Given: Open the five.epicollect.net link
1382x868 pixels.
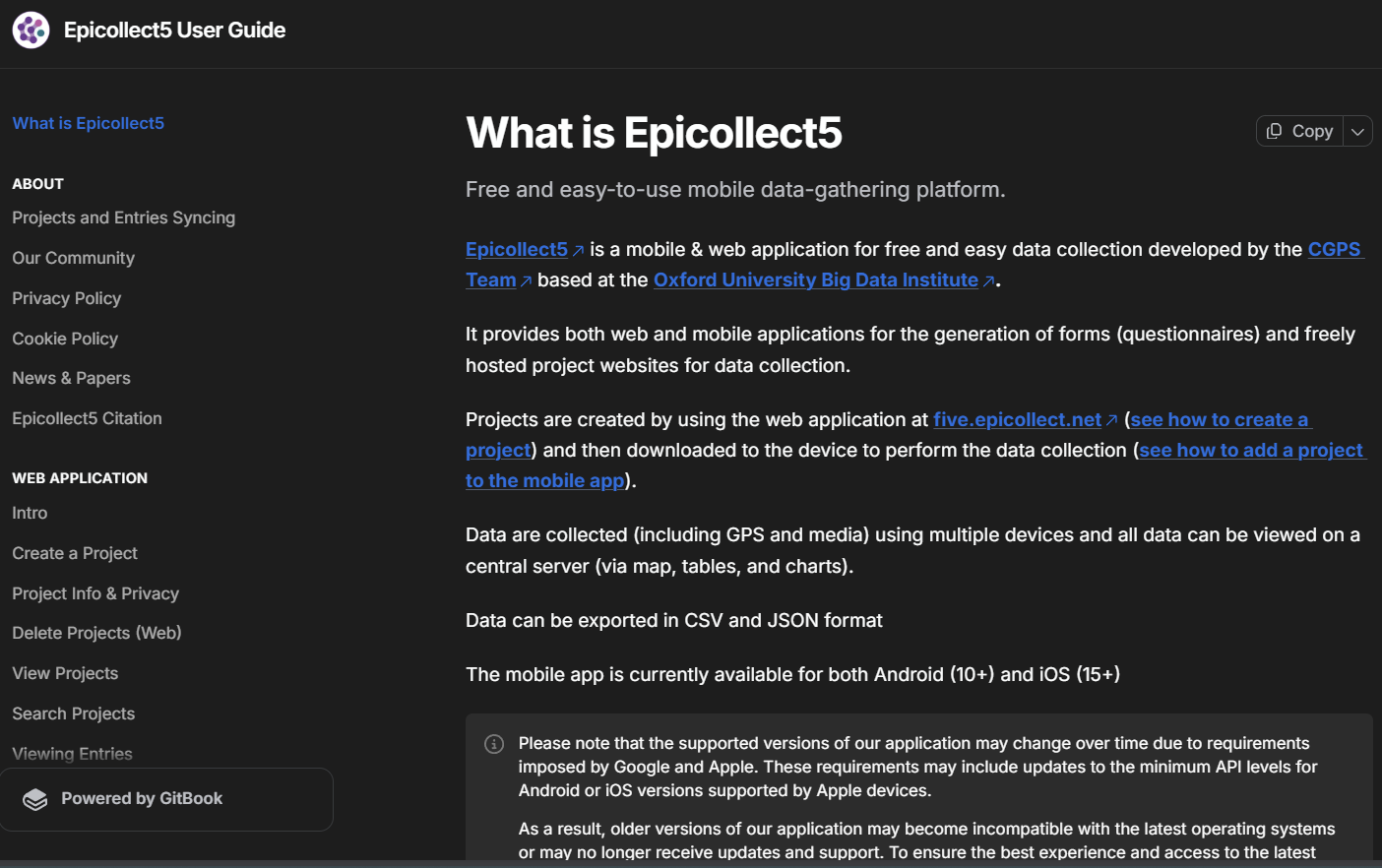Looking at the screenshot, I should (x=1016, y=419).
